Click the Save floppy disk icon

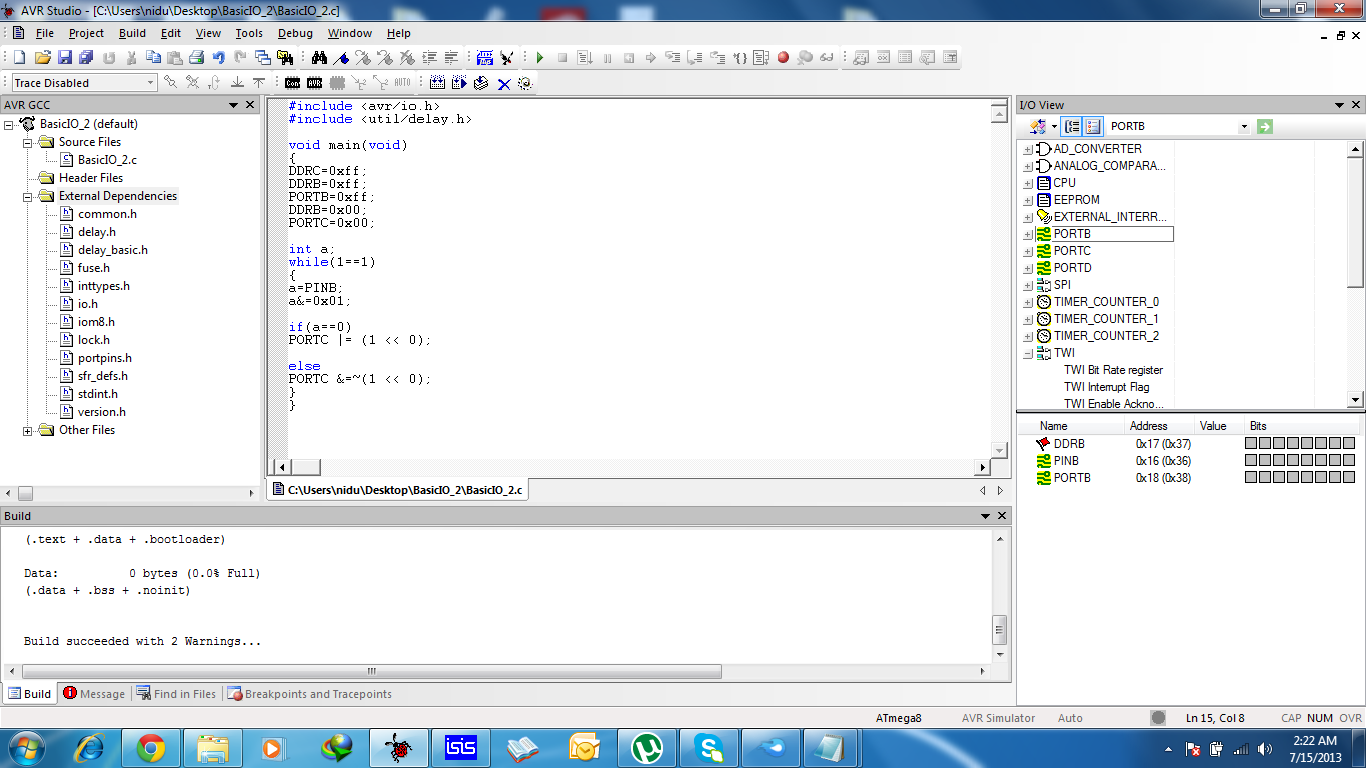tap(65, 57)
